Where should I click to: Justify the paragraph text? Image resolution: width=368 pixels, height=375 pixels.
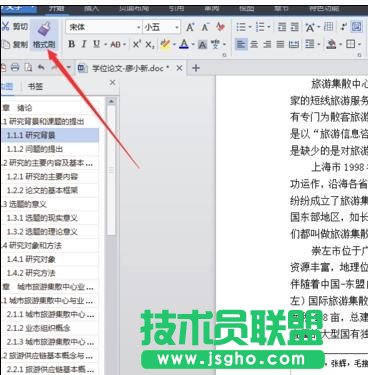click(280, 44)
